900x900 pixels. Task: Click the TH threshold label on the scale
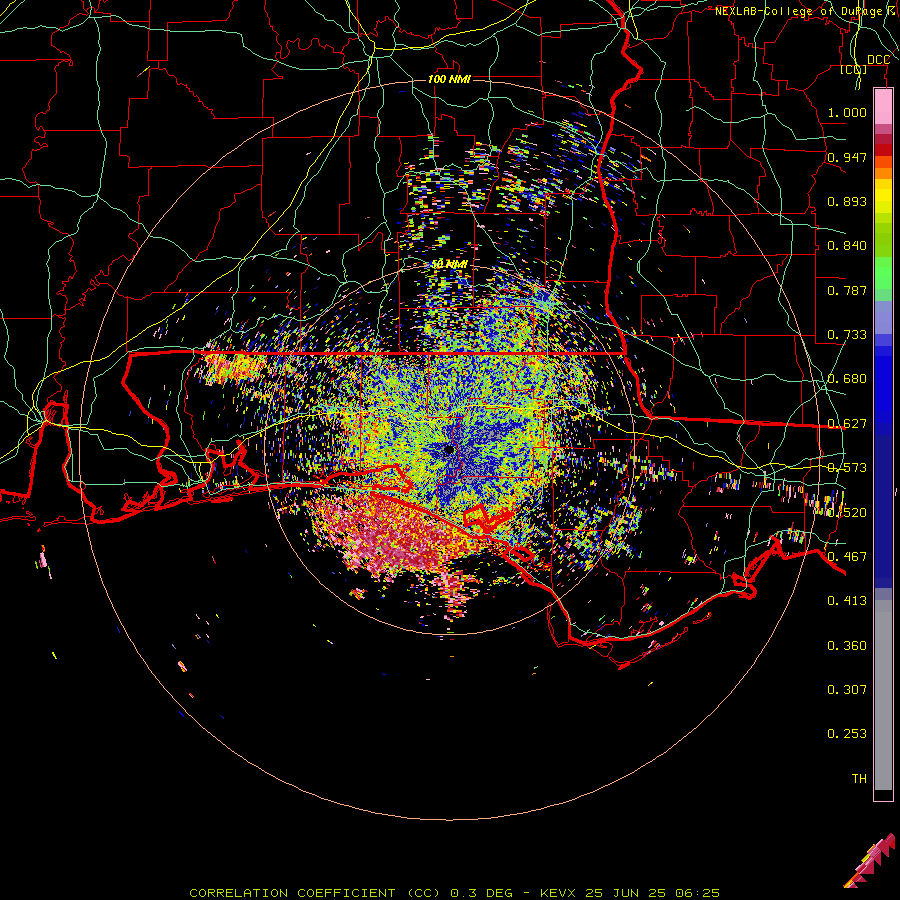(859, 778)
